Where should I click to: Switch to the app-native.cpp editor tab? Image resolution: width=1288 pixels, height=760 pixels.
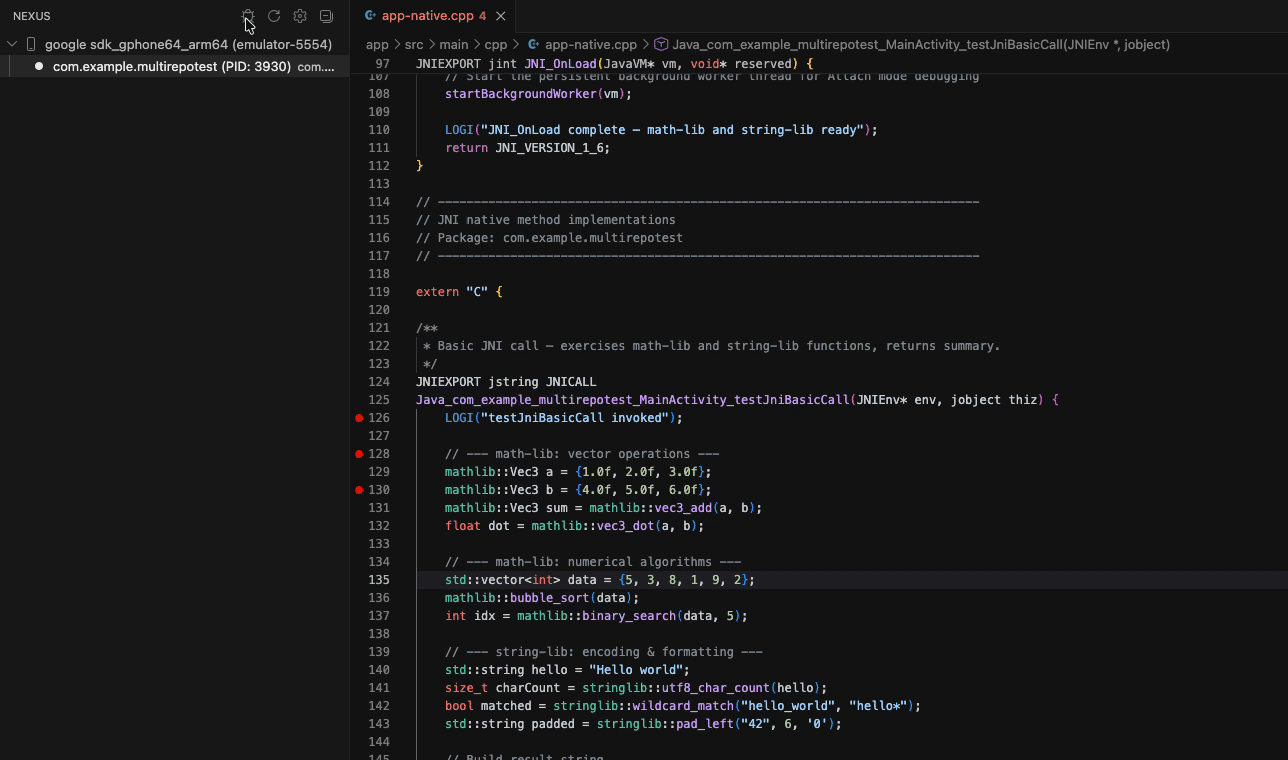(x=434, y=16)
